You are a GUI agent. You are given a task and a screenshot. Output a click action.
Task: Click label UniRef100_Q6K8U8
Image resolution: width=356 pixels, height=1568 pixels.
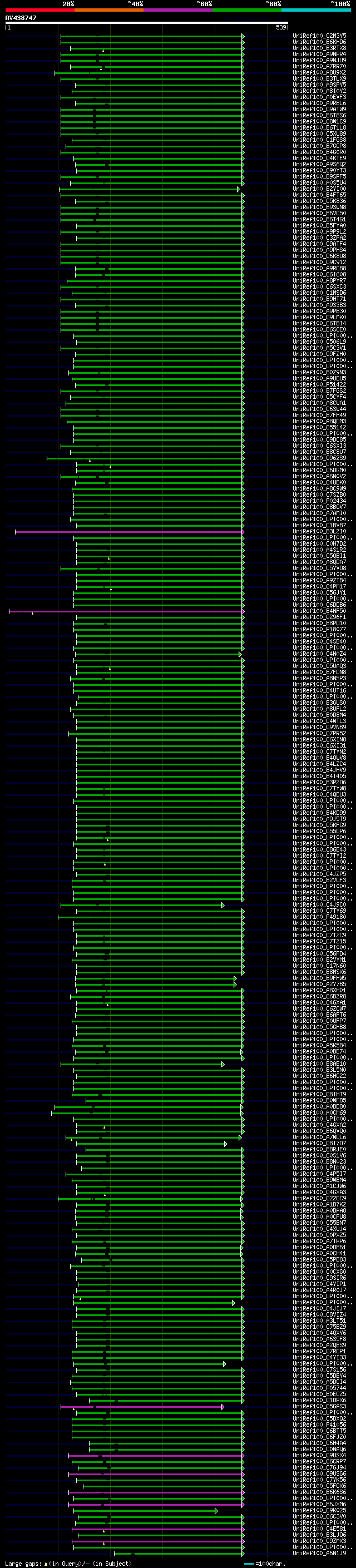tap(319, 256)
